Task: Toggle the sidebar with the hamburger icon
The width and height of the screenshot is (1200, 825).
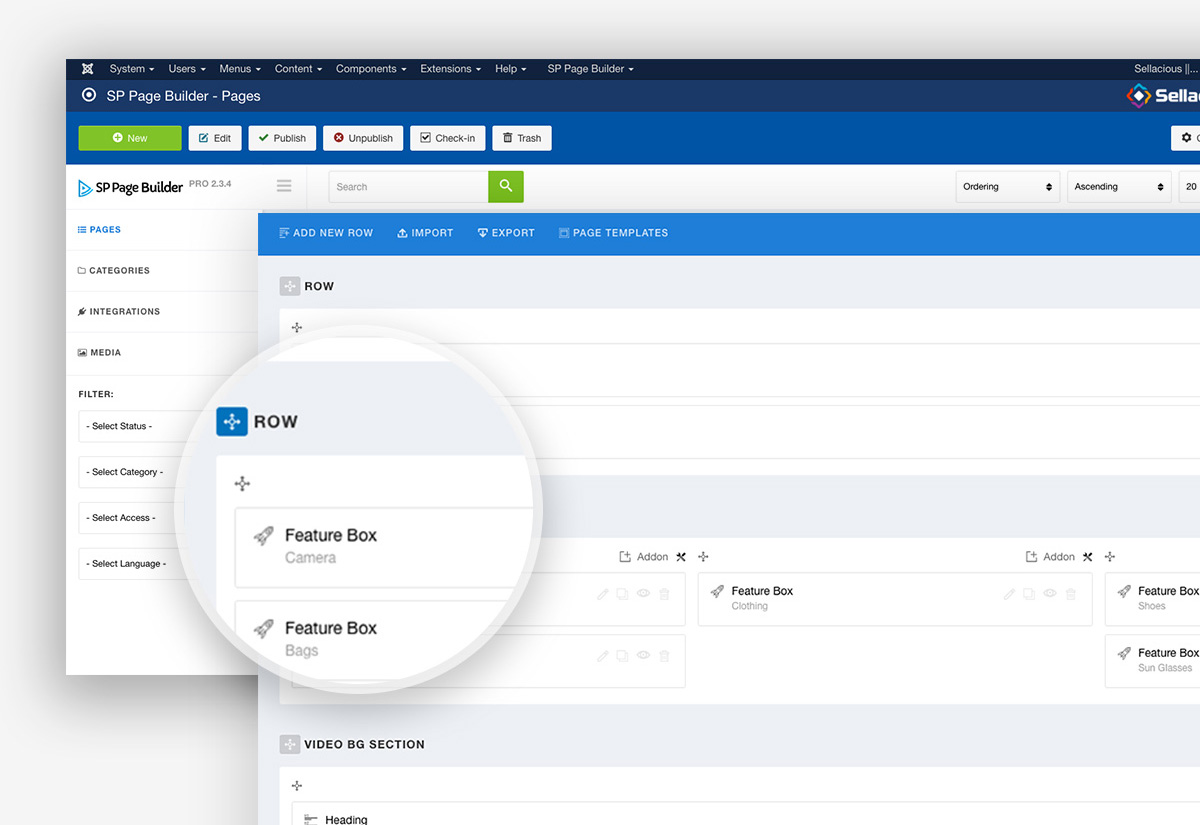Action: coord(284,186)
